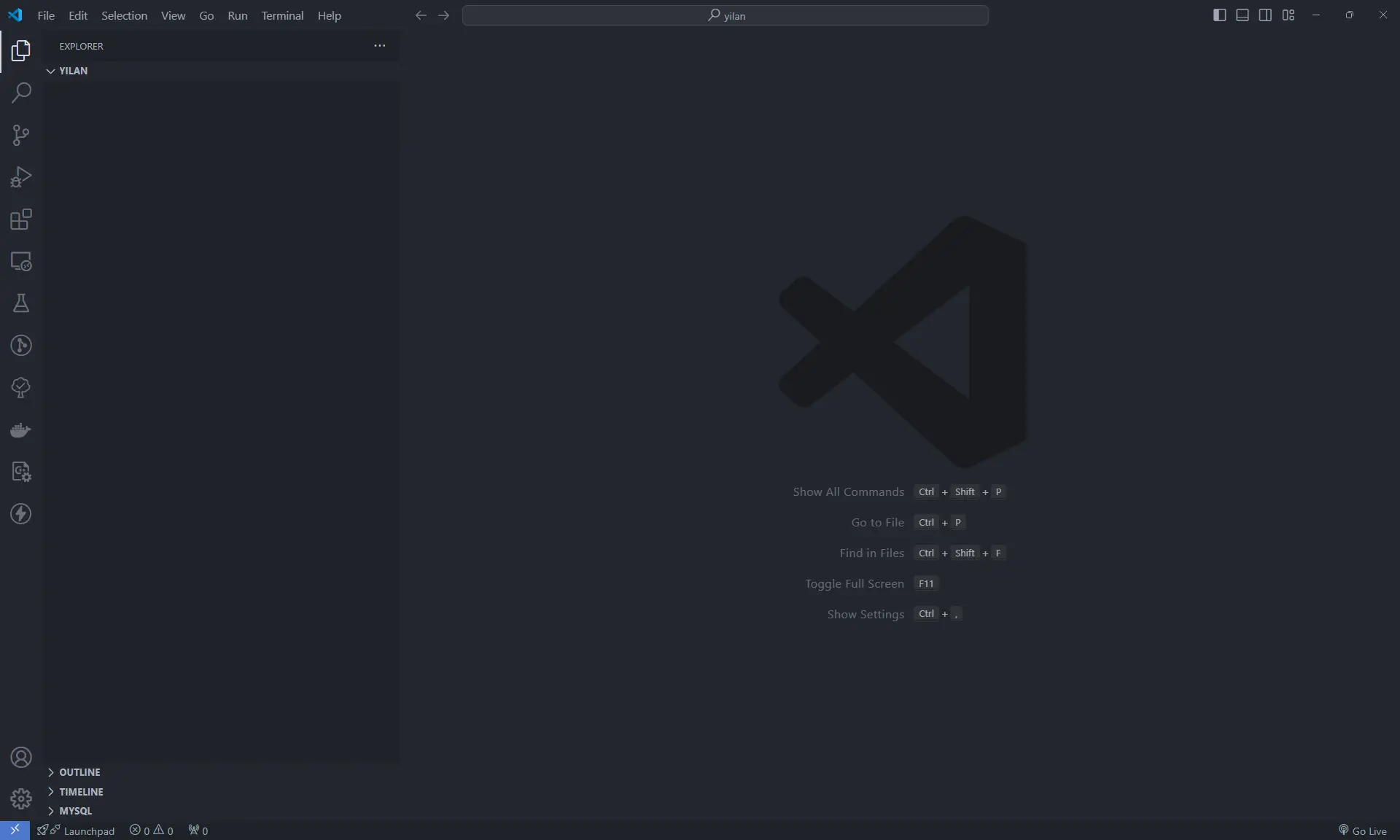Open the Testing flask view
This screenshot has width=1400, height=840.
(x=21, y=303)
